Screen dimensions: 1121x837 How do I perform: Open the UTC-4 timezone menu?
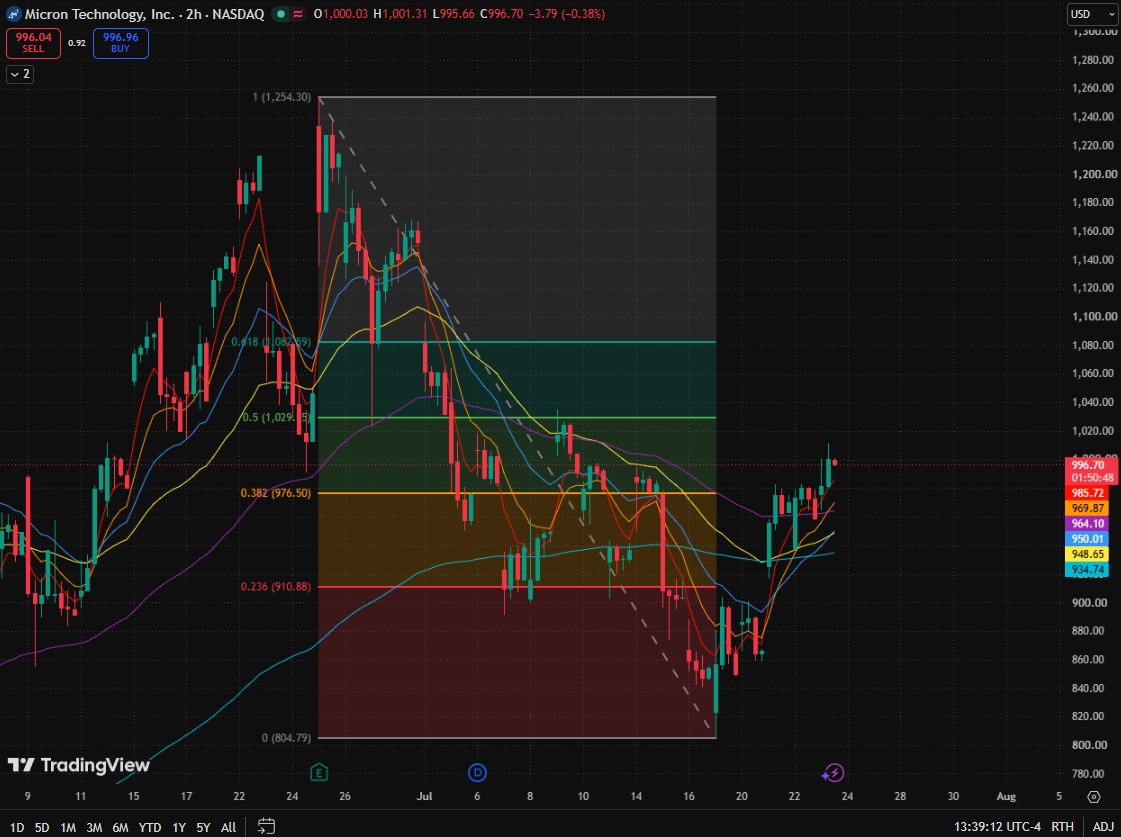tap(997, 826)
